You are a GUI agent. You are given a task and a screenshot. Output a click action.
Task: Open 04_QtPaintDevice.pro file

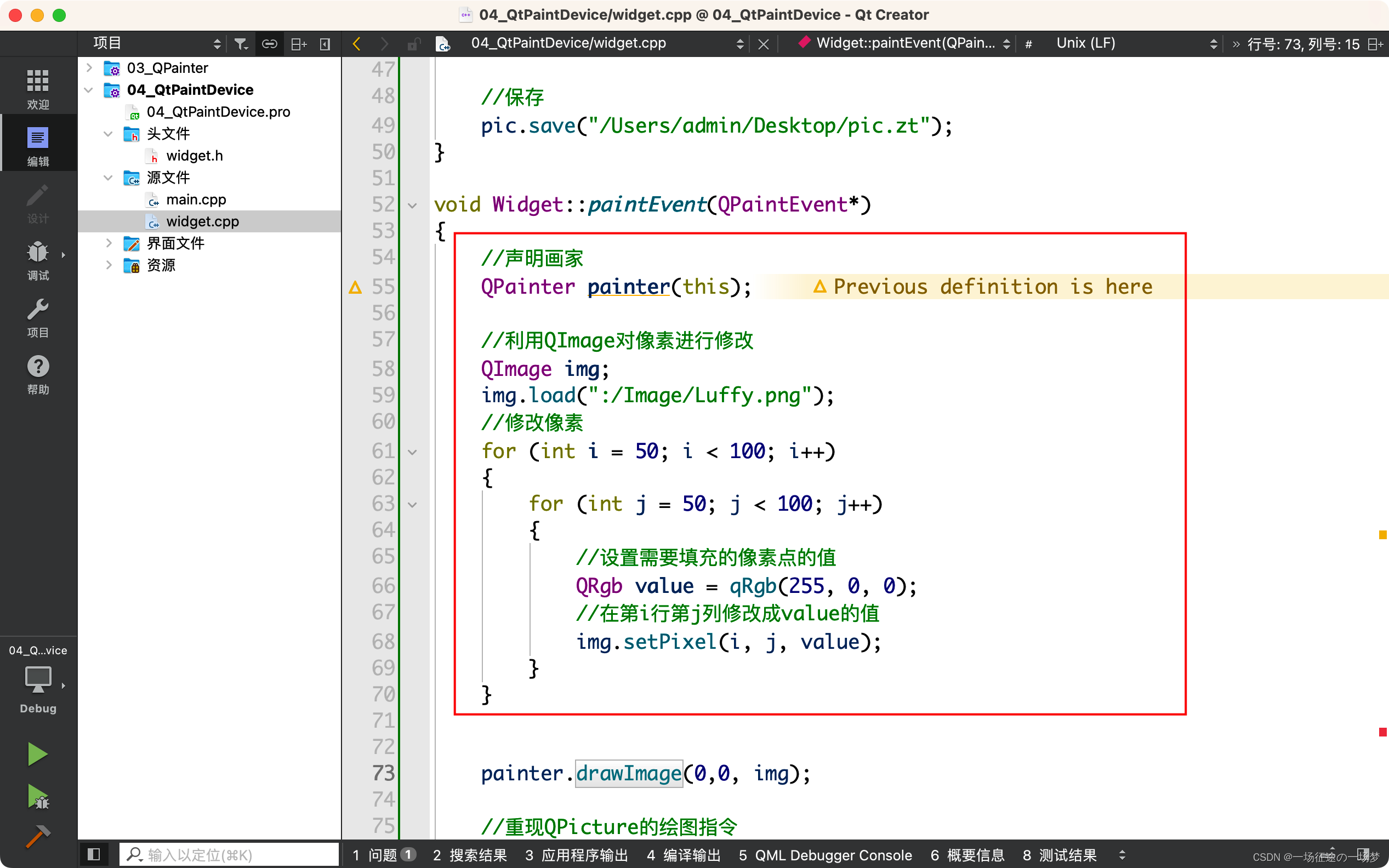pyautogui.click(x=218, y=111)
